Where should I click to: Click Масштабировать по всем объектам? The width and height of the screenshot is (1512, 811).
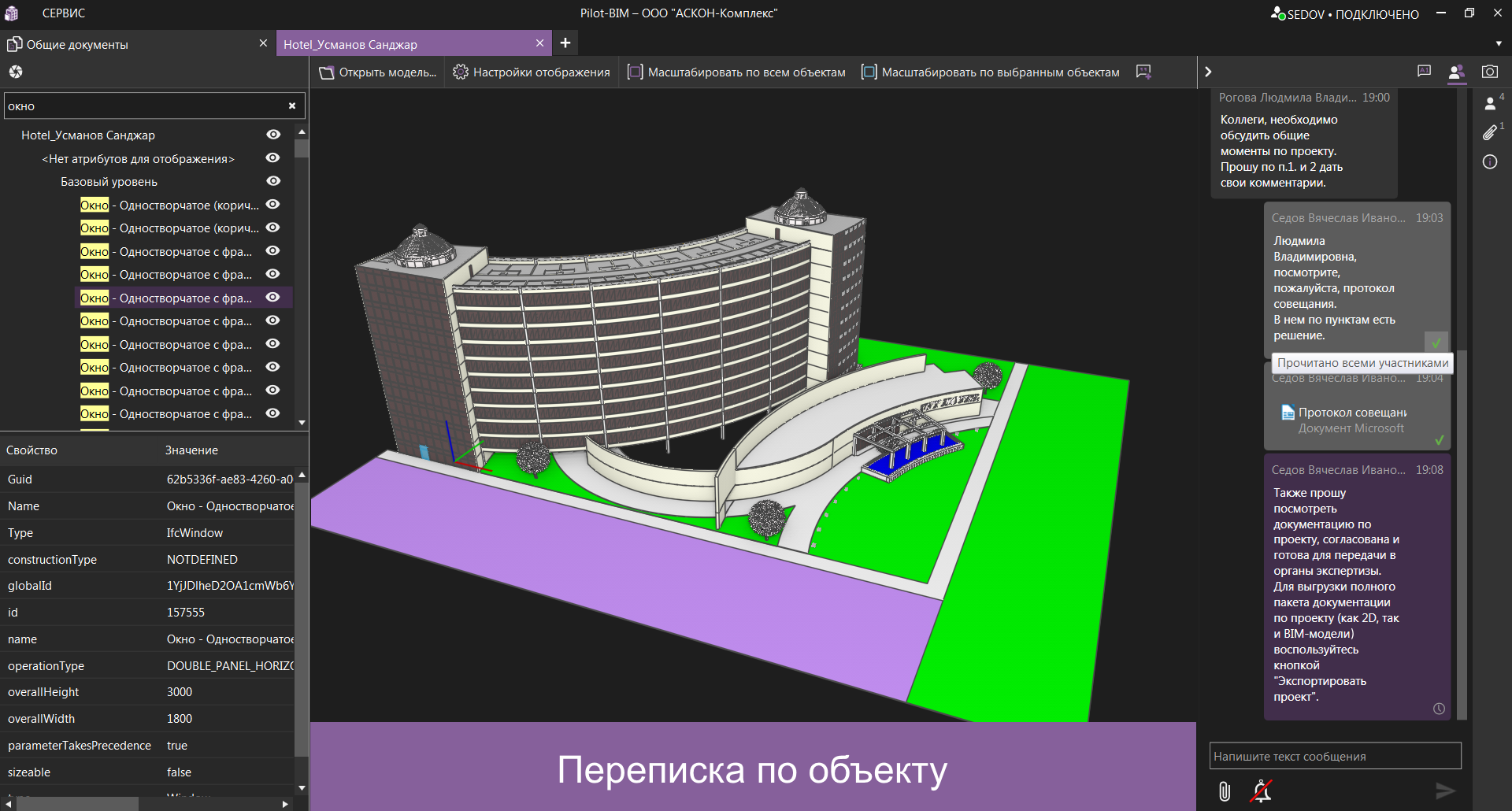[x=736, y=72]
